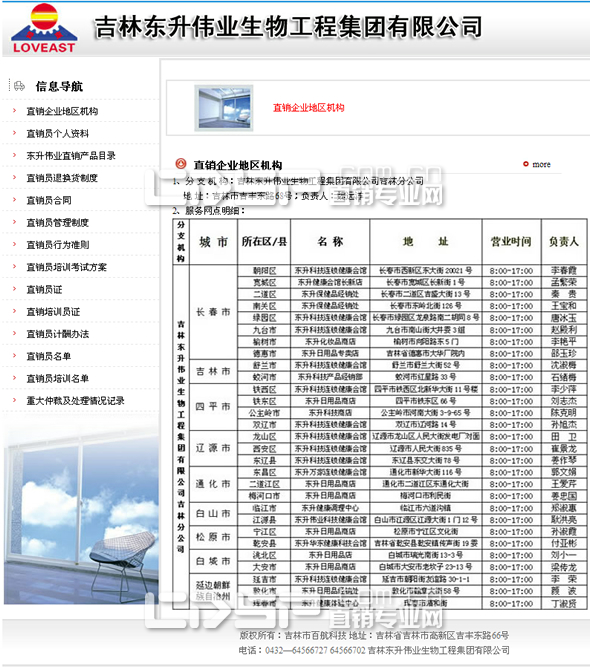Click the red arrow bullet beside 直销员名单
This screenshot has height=667, width=590.
point(14,356)
